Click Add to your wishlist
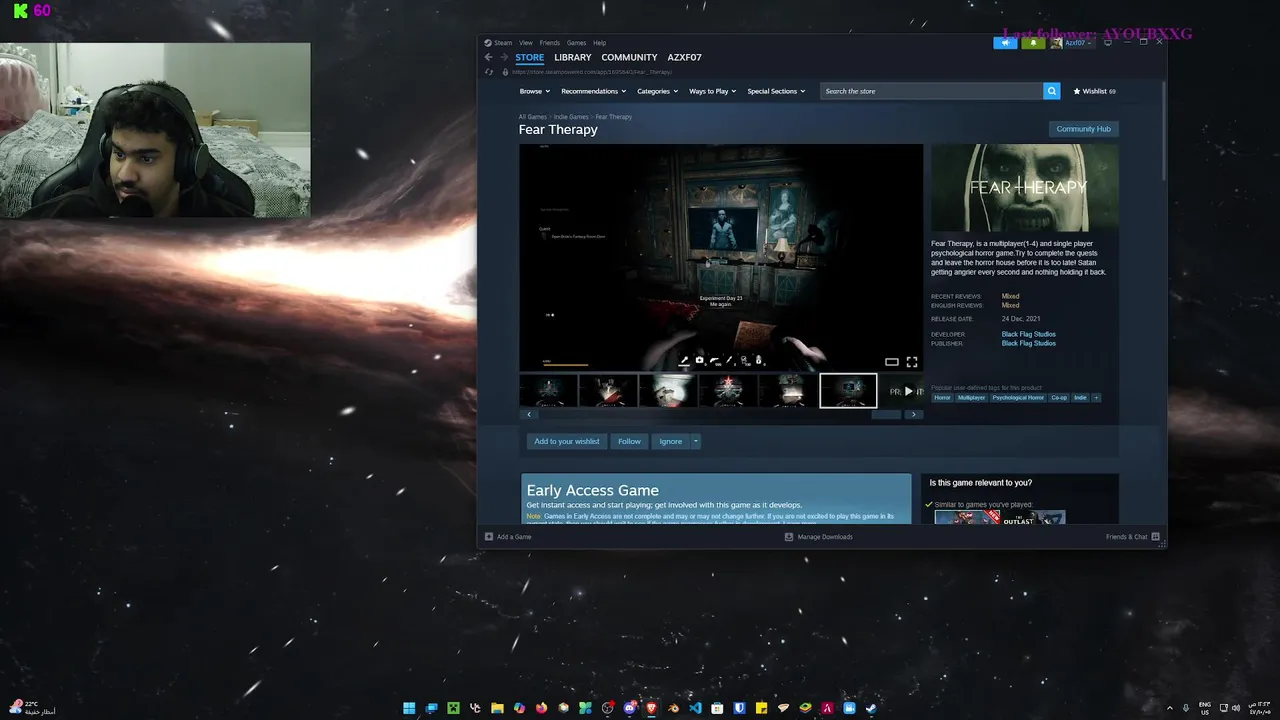This screenshot has height=720, width=1280. 567,441
